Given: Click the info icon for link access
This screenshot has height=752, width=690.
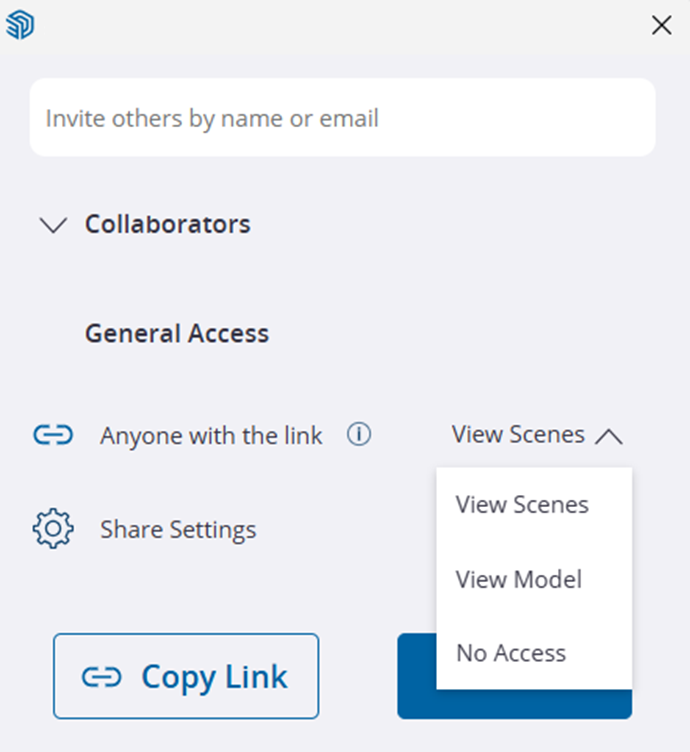Looking at the screenshot, I should click(x=359, y=435).
